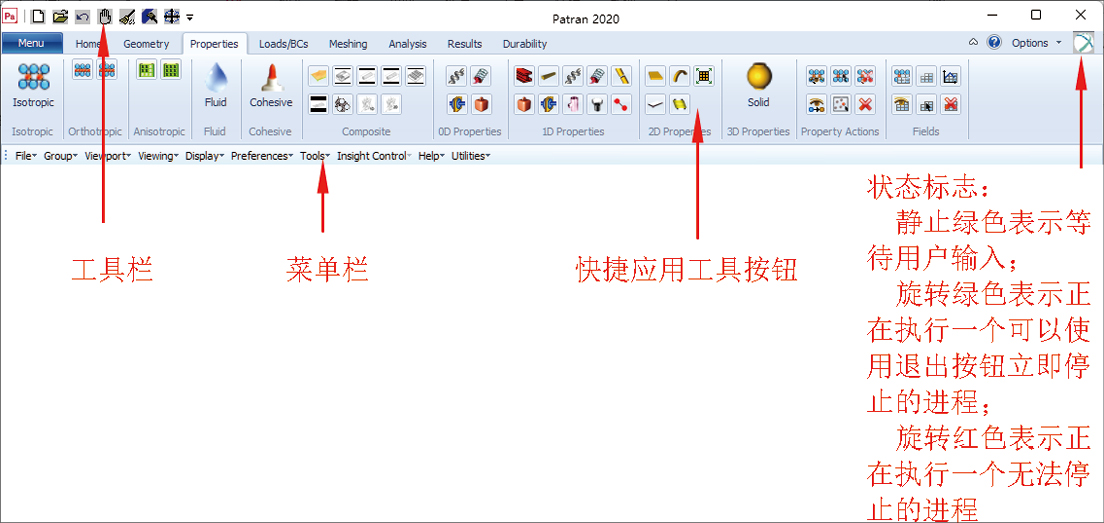Viewport: 1104px width, 523px height.
Task: Open the Options dropdown
Action: click(1036, 43)
